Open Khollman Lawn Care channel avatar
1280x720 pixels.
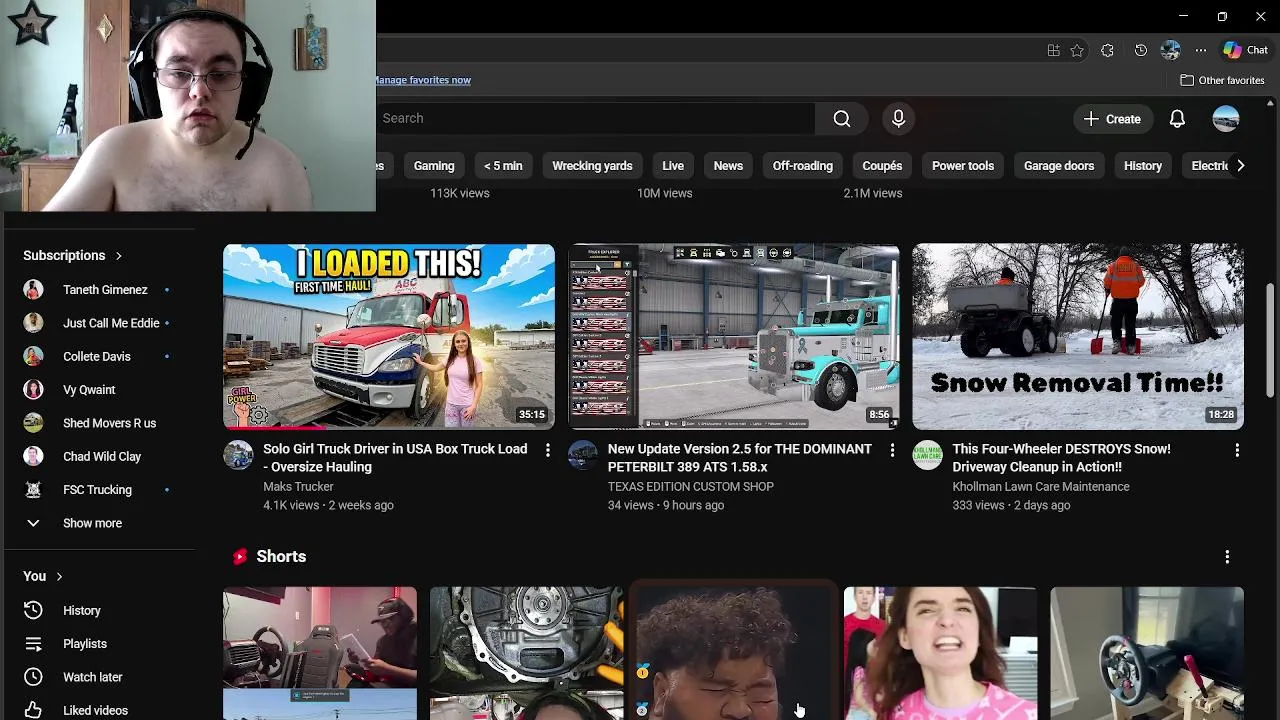tap(927, 455)
